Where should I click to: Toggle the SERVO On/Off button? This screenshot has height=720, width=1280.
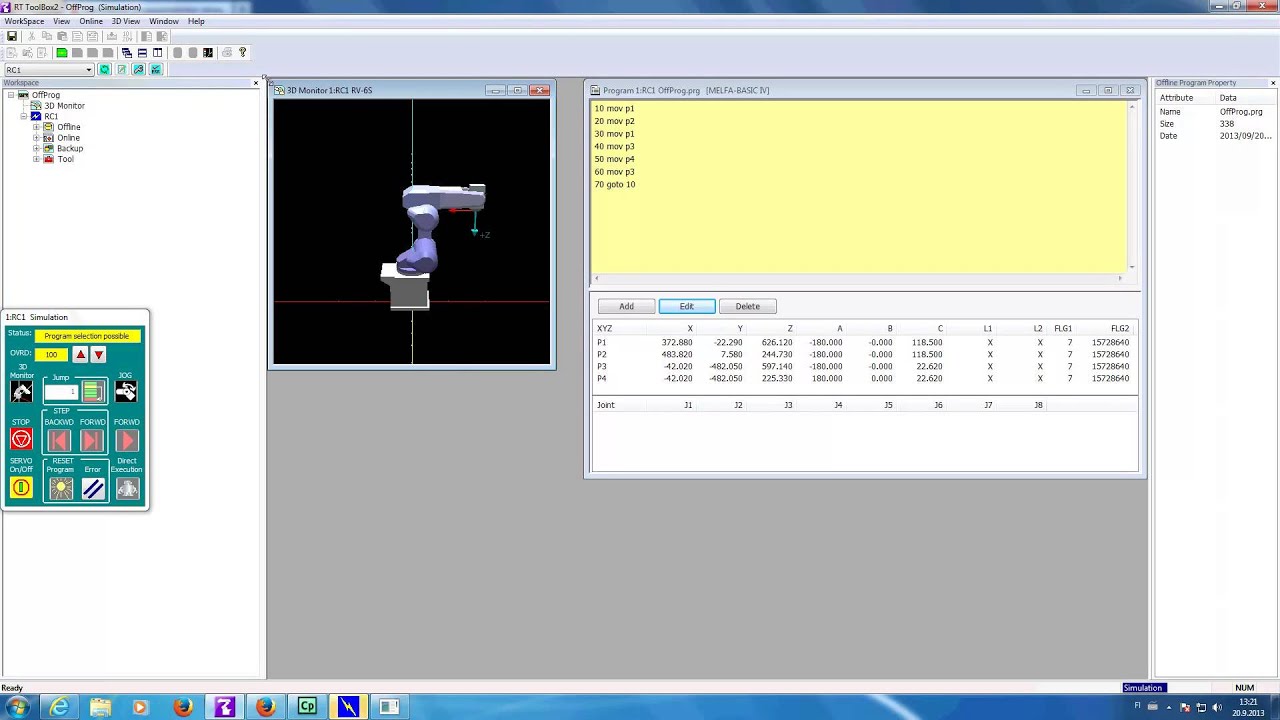[x=21, y=488]
